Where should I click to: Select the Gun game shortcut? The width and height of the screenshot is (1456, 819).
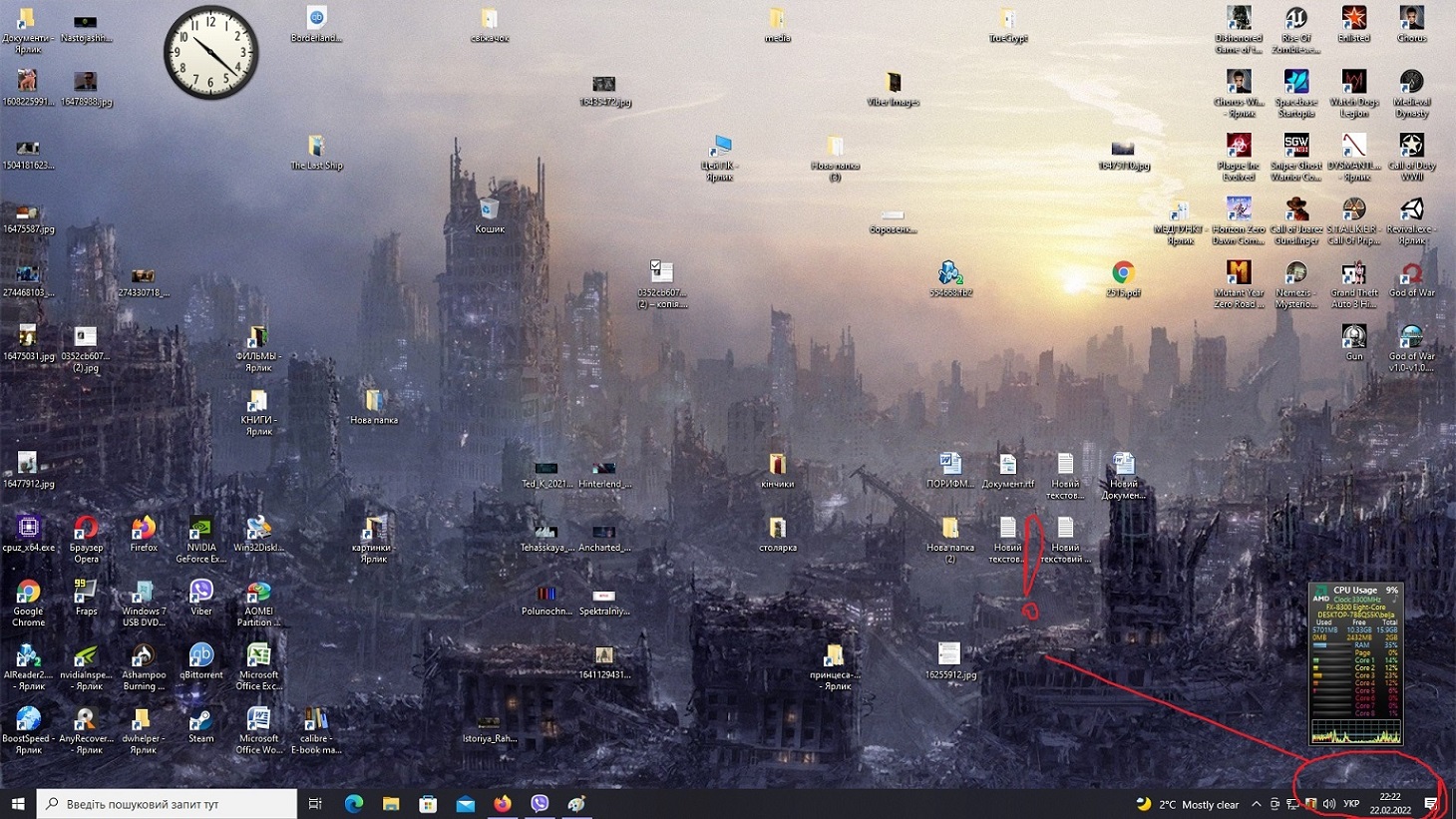coord(1354,342)
